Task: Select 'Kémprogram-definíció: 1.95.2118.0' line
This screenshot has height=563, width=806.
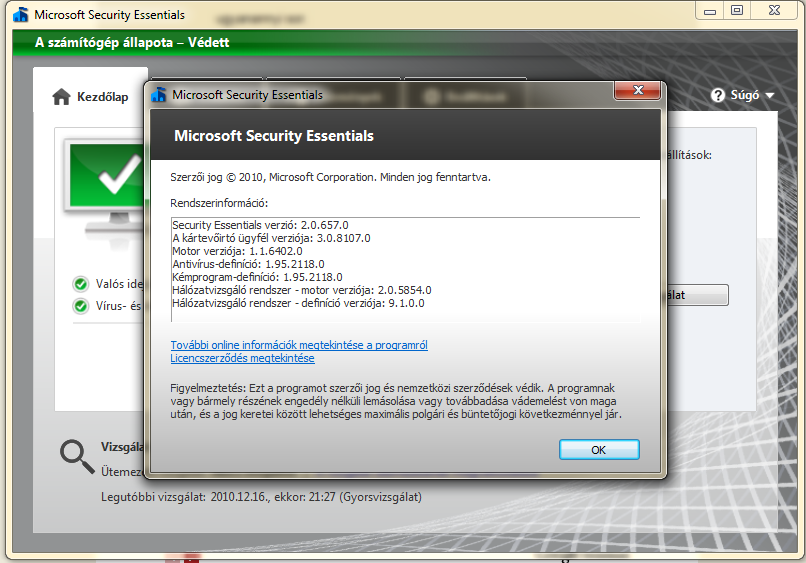Action: pyautogui.click(x=257, y=277)
